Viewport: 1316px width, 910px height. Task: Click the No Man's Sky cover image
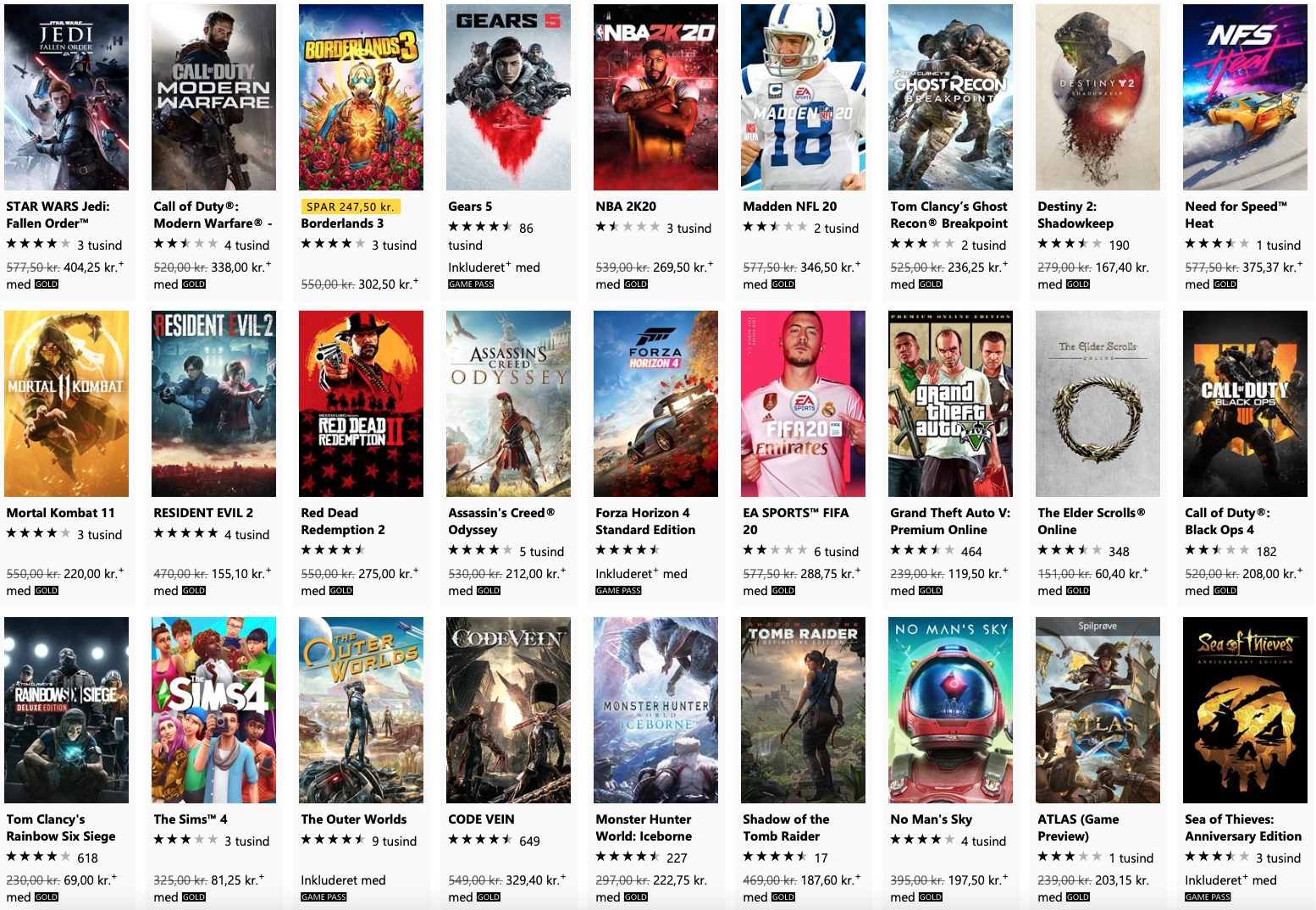[x=950, y=710]
